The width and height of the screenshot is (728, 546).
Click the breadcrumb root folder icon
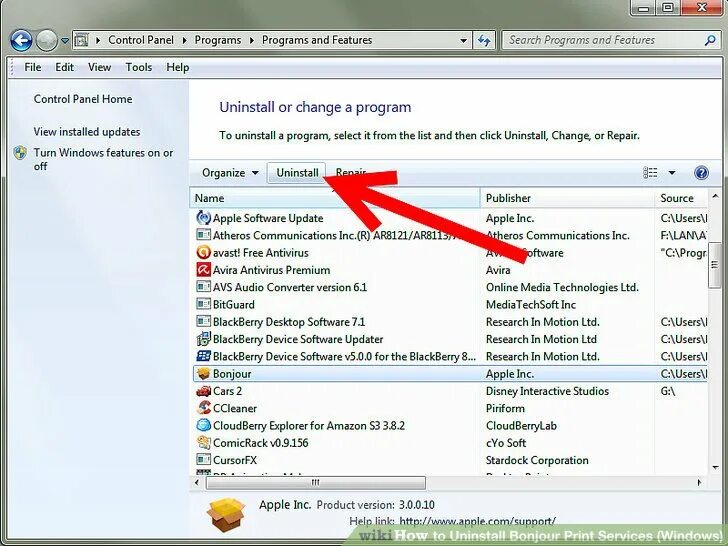click(x=81, y=40)
